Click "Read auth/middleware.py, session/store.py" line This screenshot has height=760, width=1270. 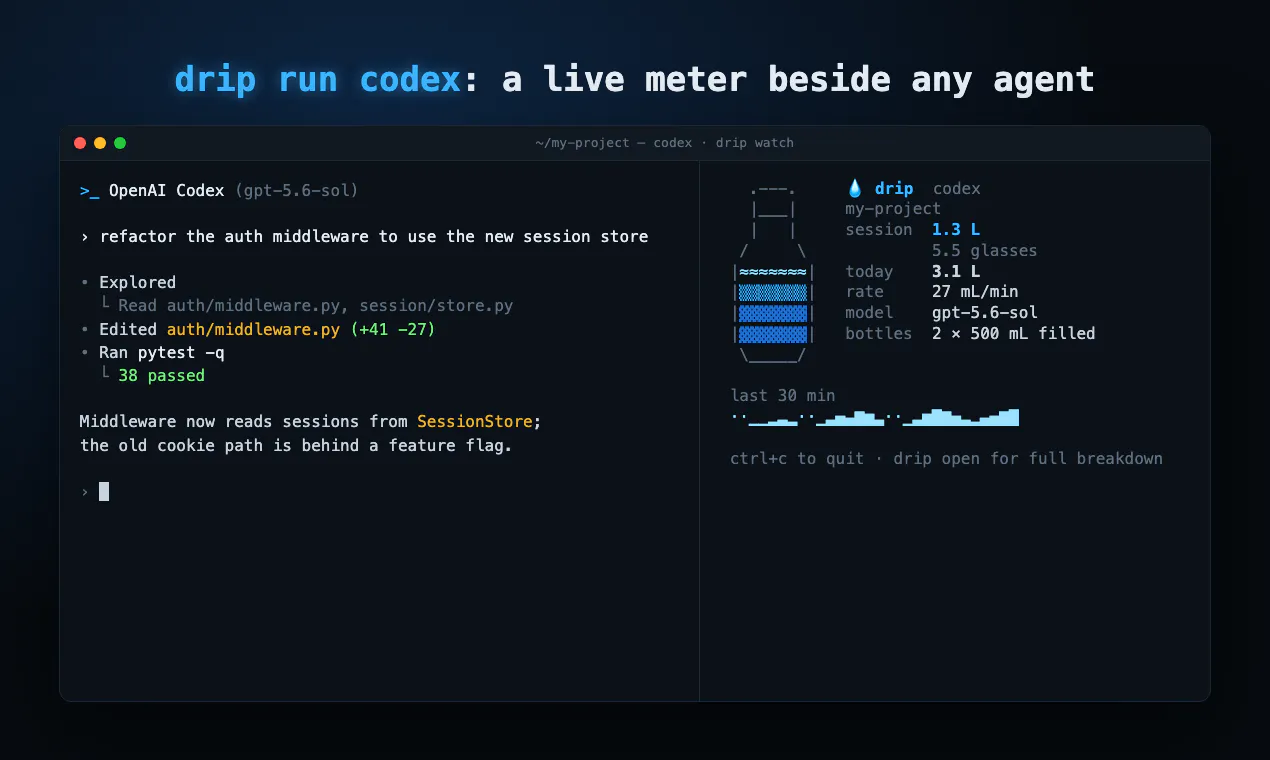308,306
